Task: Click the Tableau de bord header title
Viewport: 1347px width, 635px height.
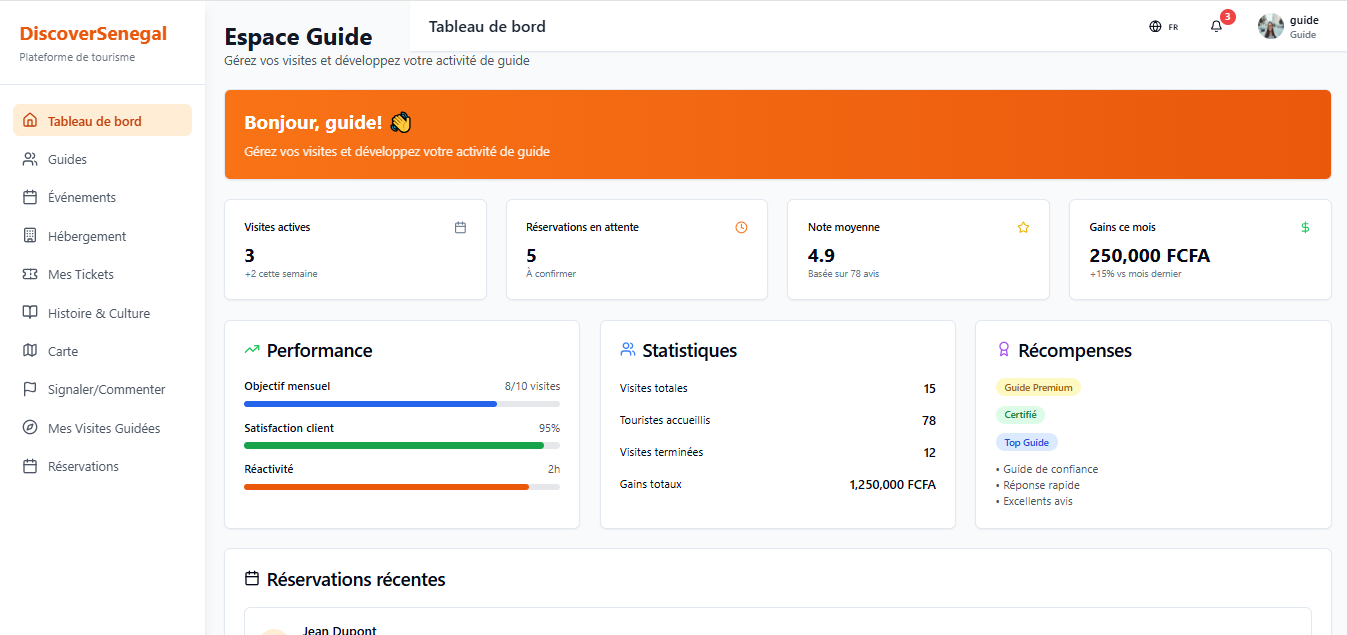Action: tap(487, 27)
